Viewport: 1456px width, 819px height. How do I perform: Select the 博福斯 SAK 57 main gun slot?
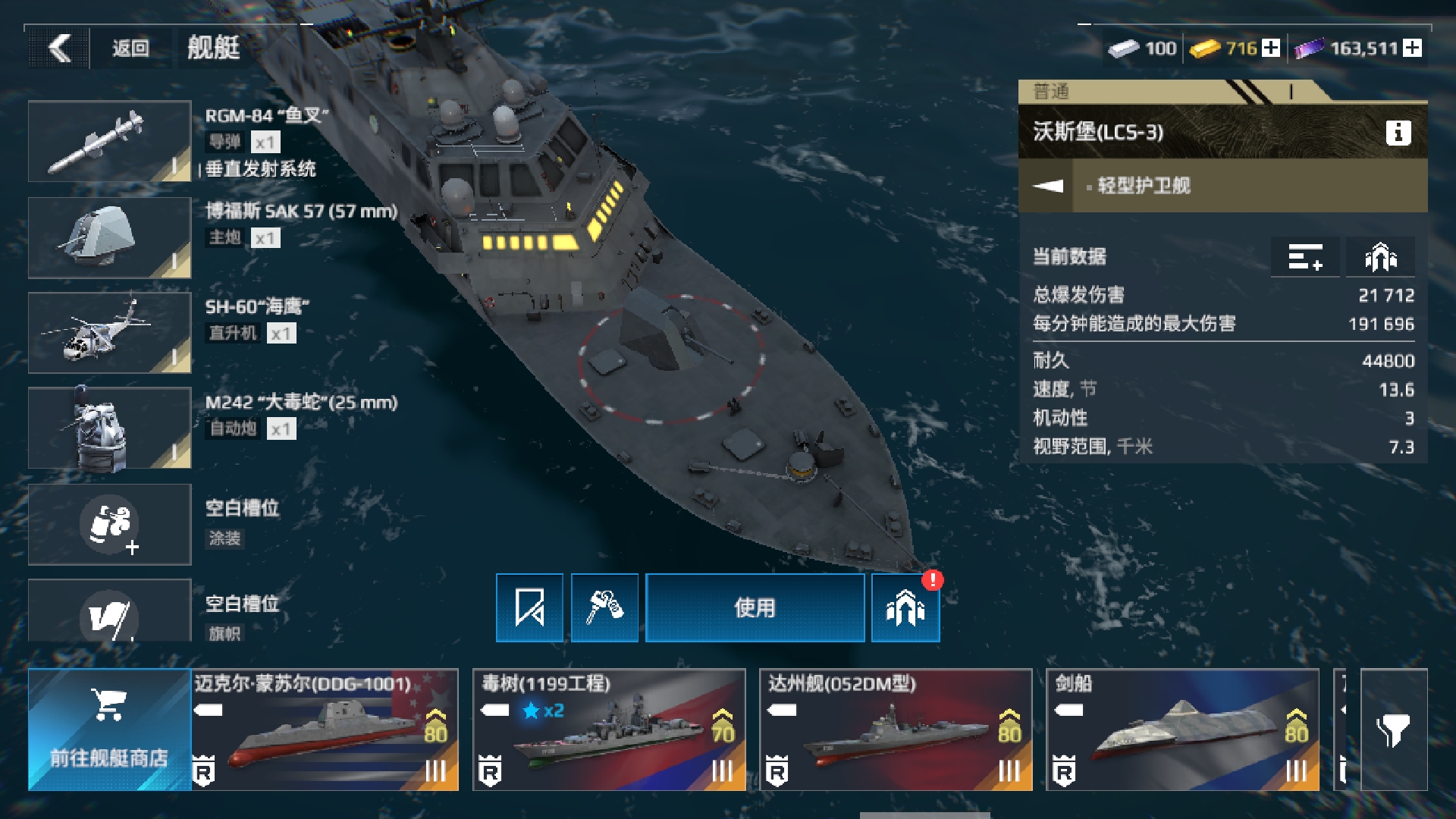pos(109,237)
